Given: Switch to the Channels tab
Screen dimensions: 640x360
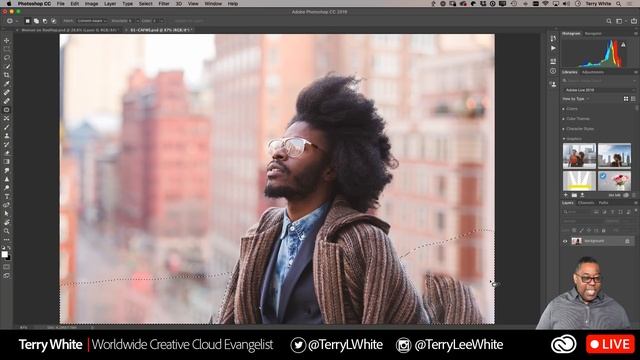Looking at the screenshot, I should click(x=586, y=203).
